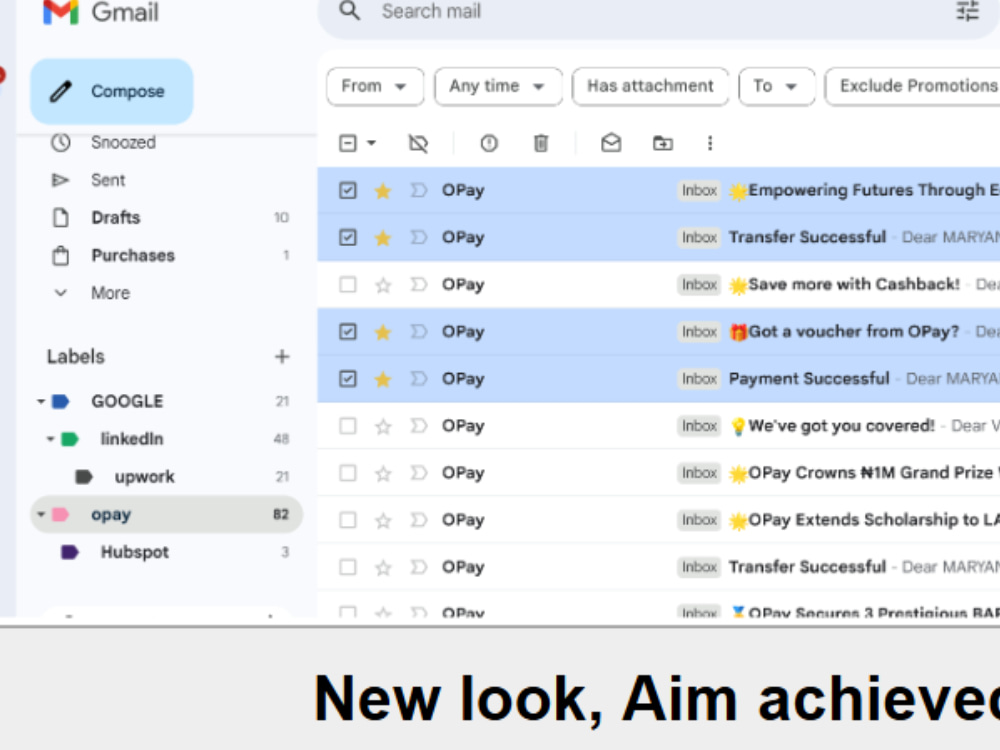
Task: Uncheck the Empowering Futures email checkbox
Action: [x=348, y=190]
